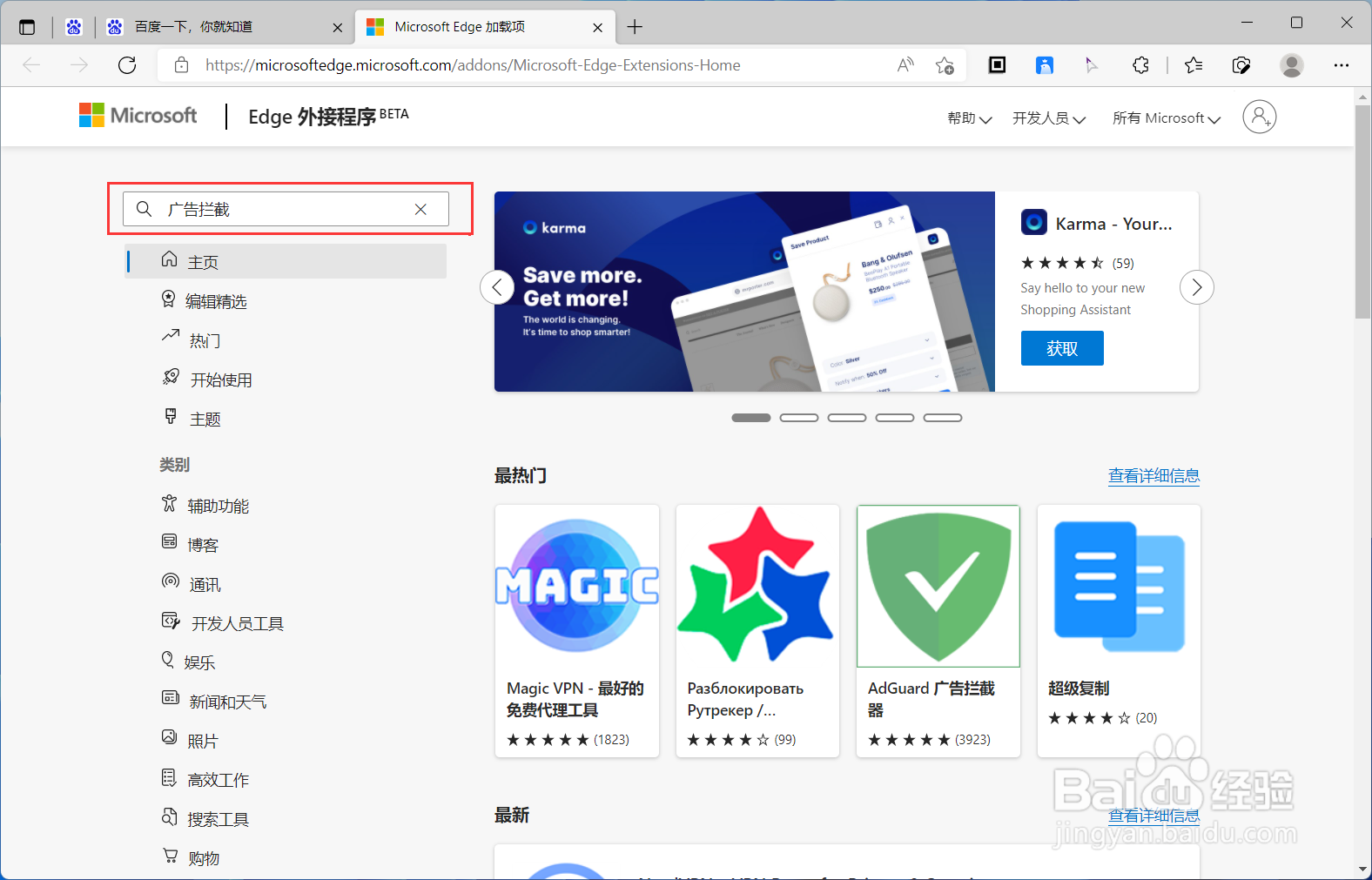
Task: Click the Karma extension logo icon
Action: click(1034, 222)
